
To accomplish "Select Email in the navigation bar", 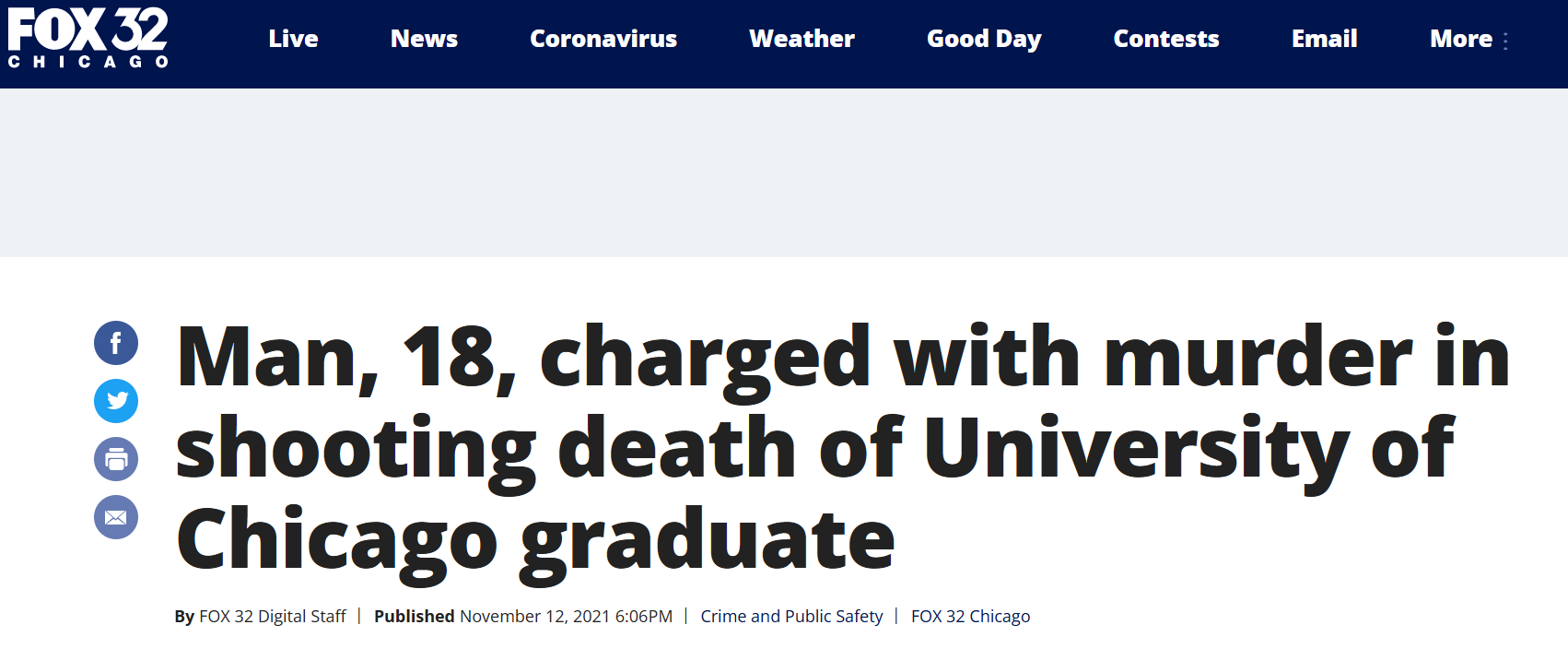I will click(1324, 39).
